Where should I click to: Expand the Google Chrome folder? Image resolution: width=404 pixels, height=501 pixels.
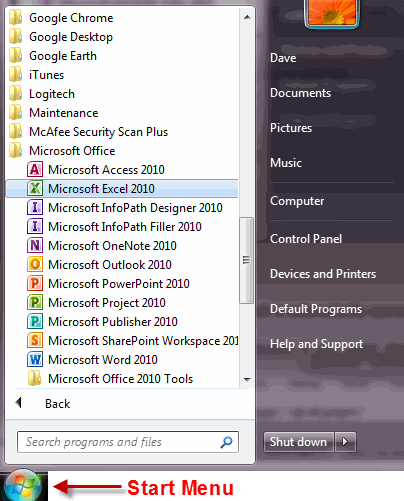(x=61, y=18)
